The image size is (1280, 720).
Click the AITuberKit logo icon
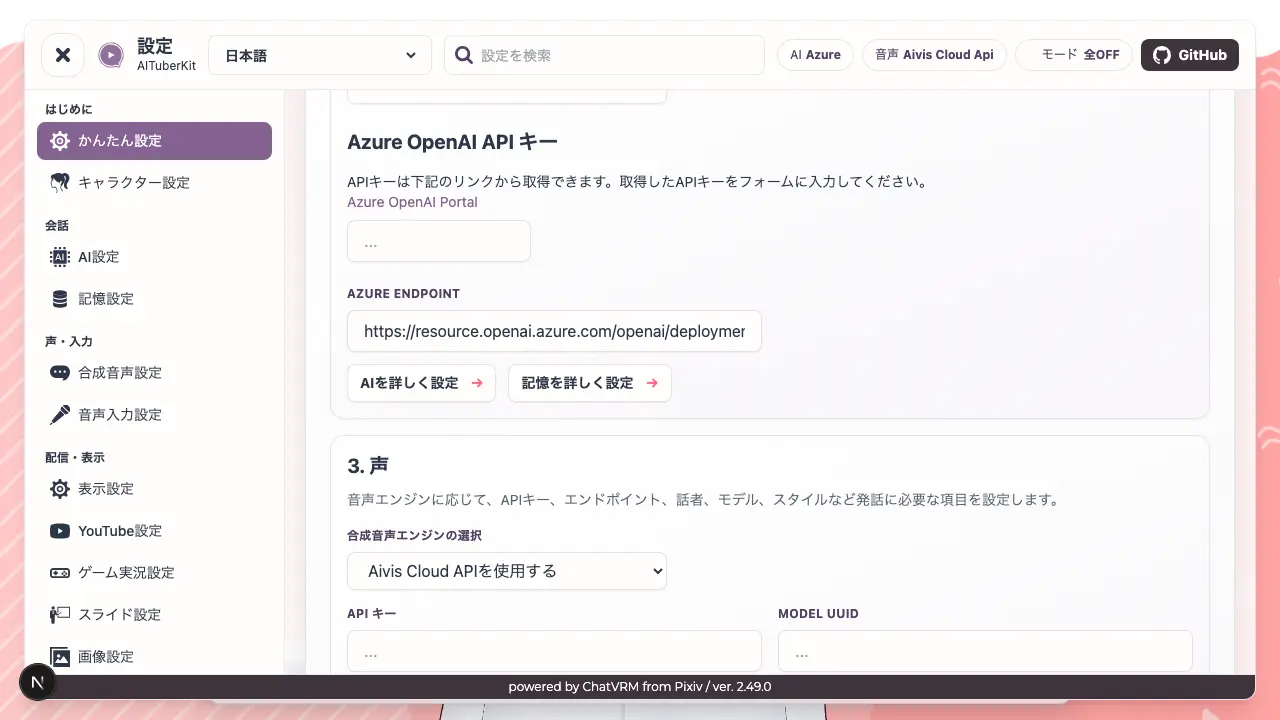[111, 55]
